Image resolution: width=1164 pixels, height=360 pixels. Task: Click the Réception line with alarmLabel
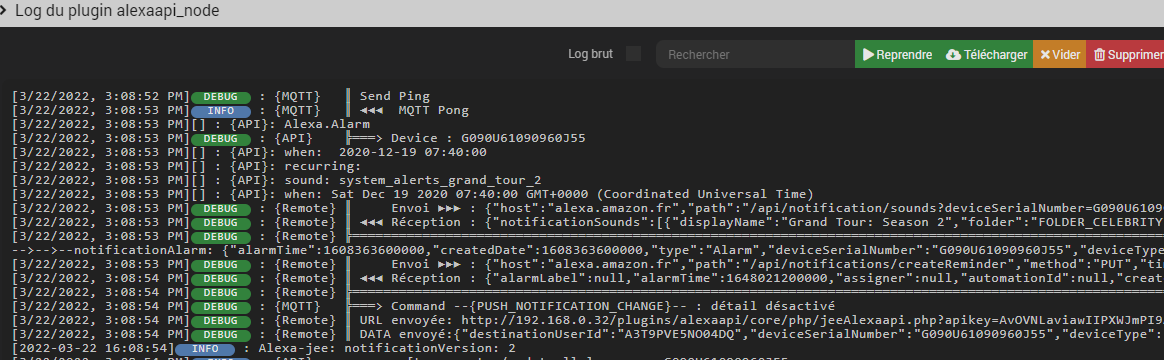click(x=588, y=278)
